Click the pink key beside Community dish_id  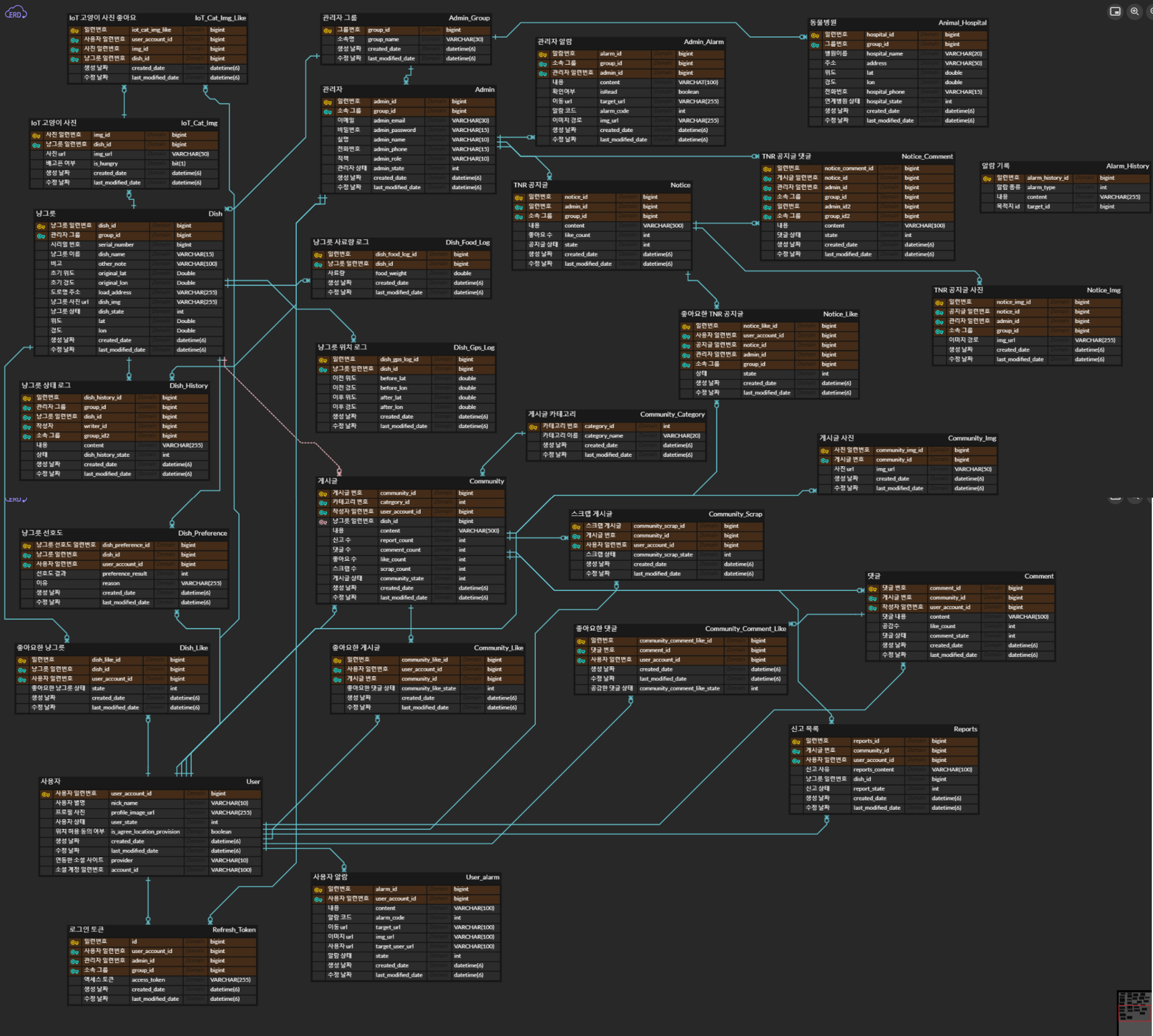point(323,521)
